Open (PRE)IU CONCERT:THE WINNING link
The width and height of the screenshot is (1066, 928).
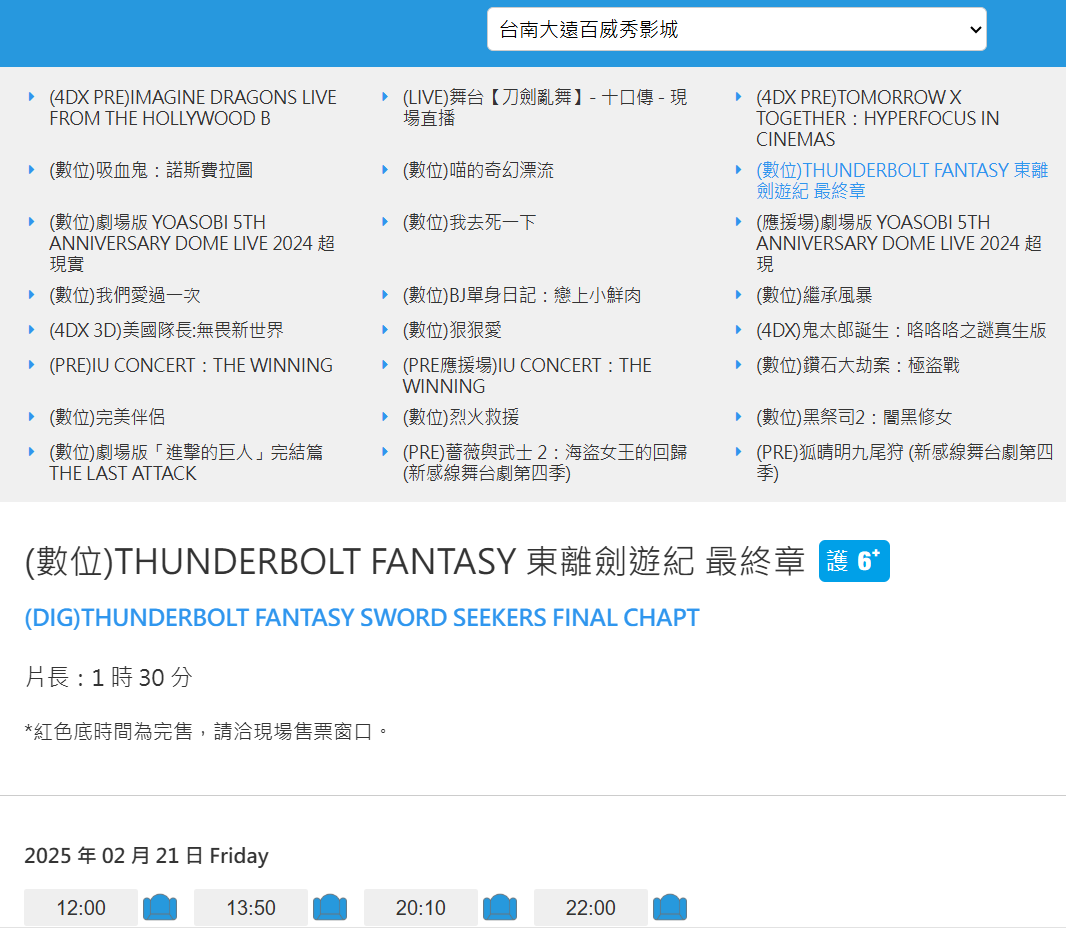tap(191, 366)
